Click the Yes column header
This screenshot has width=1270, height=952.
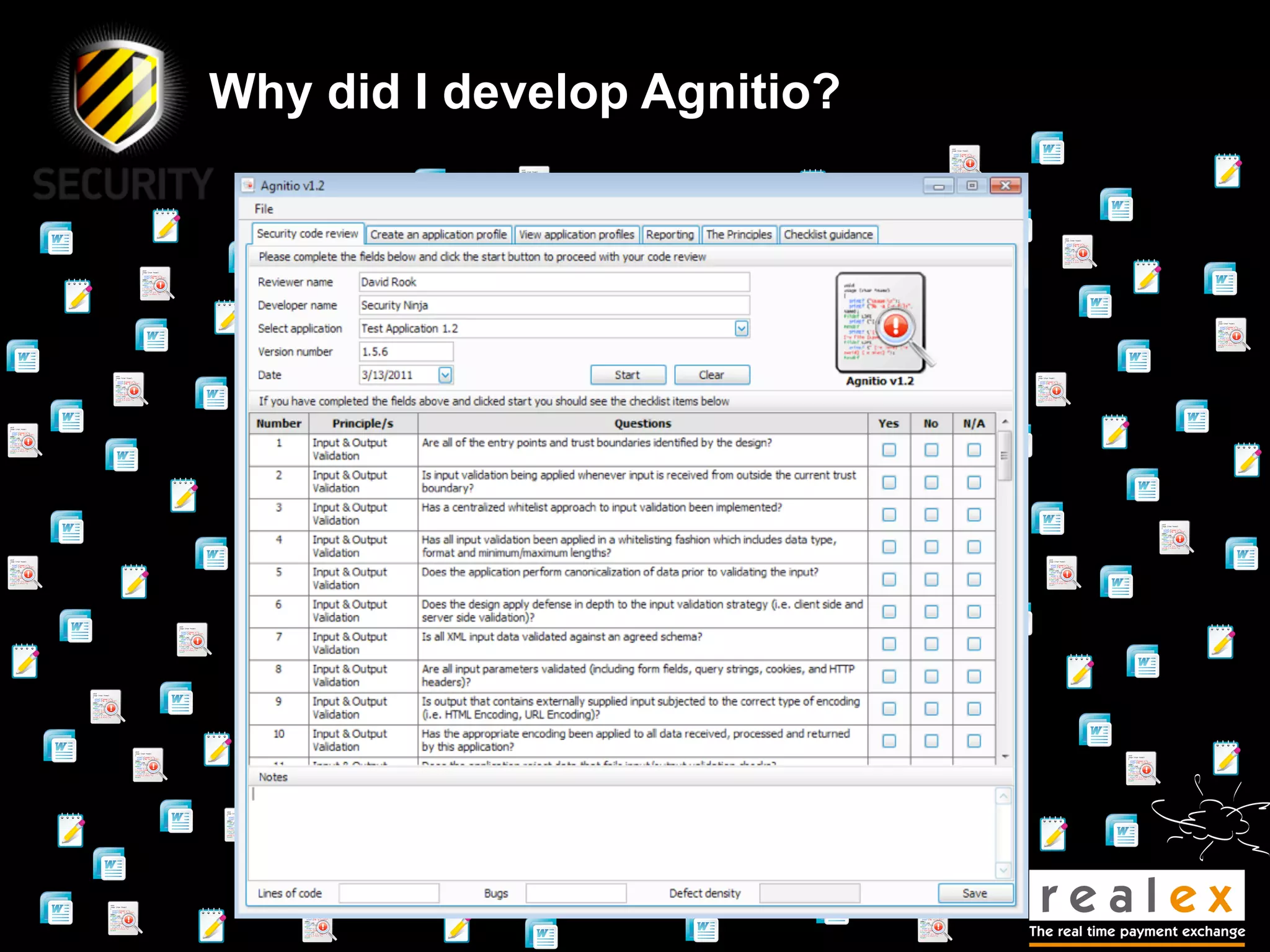point(889,423)
